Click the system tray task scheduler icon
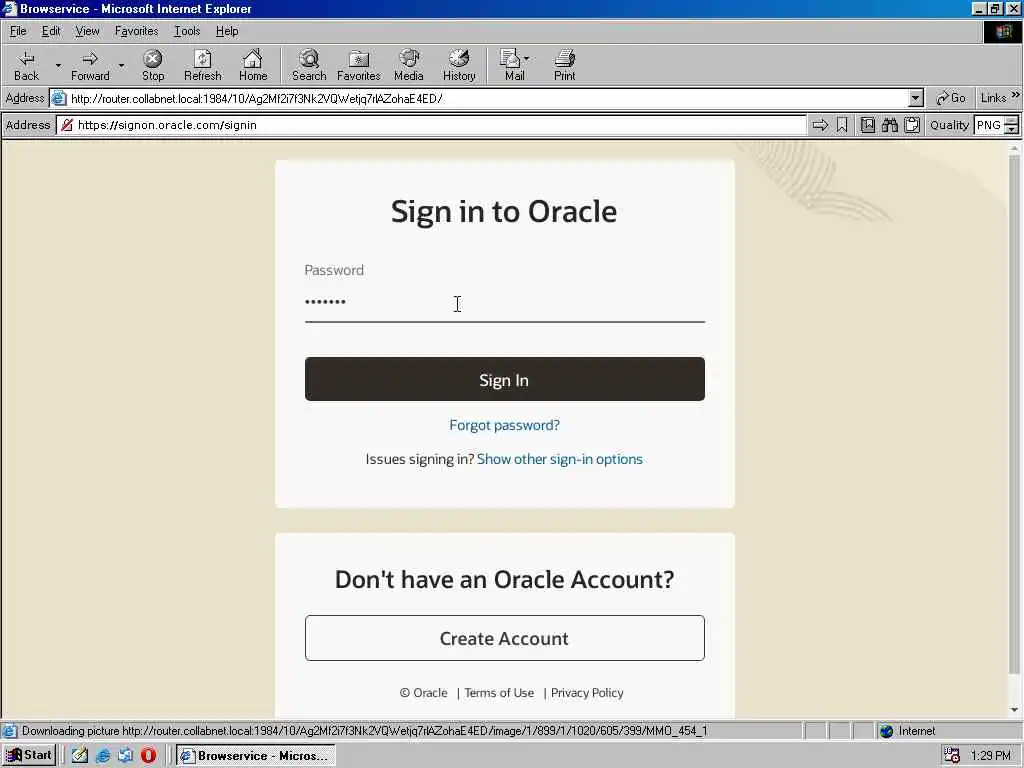The image size is (1024, 768). click(952, 756)
